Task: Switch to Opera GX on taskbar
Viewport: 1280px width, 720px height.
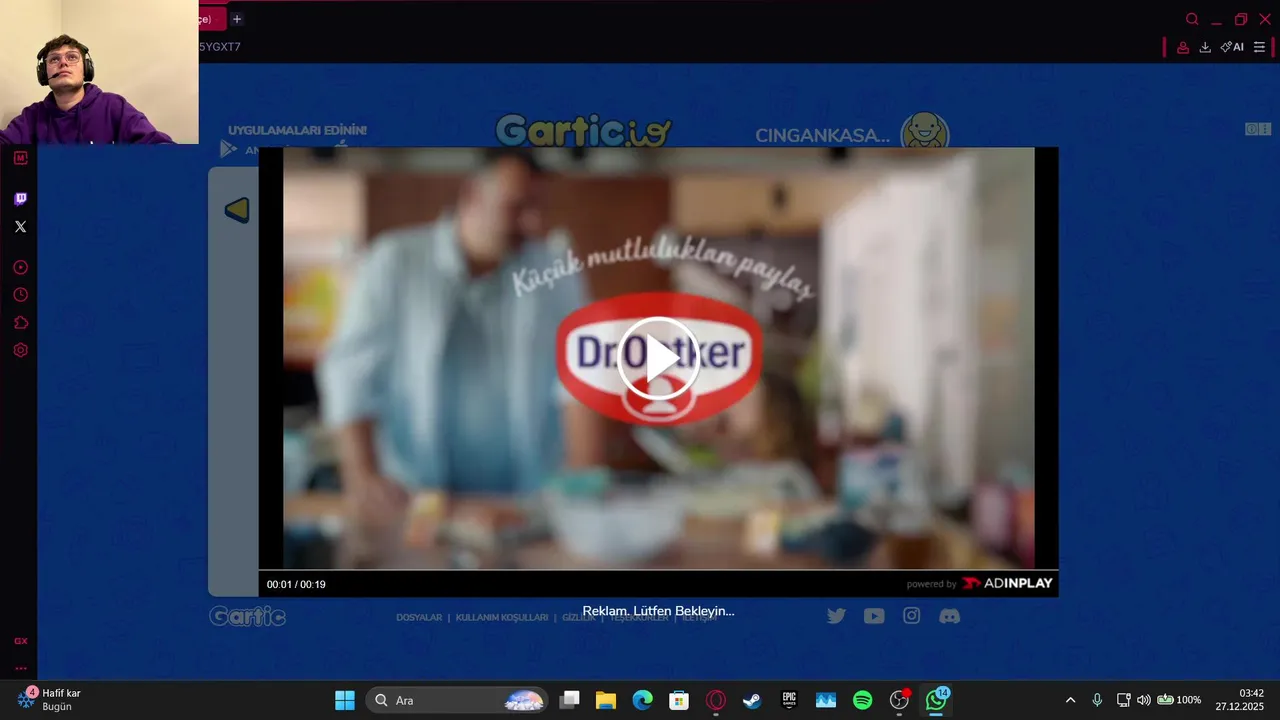Action: [x=716, y=700]
